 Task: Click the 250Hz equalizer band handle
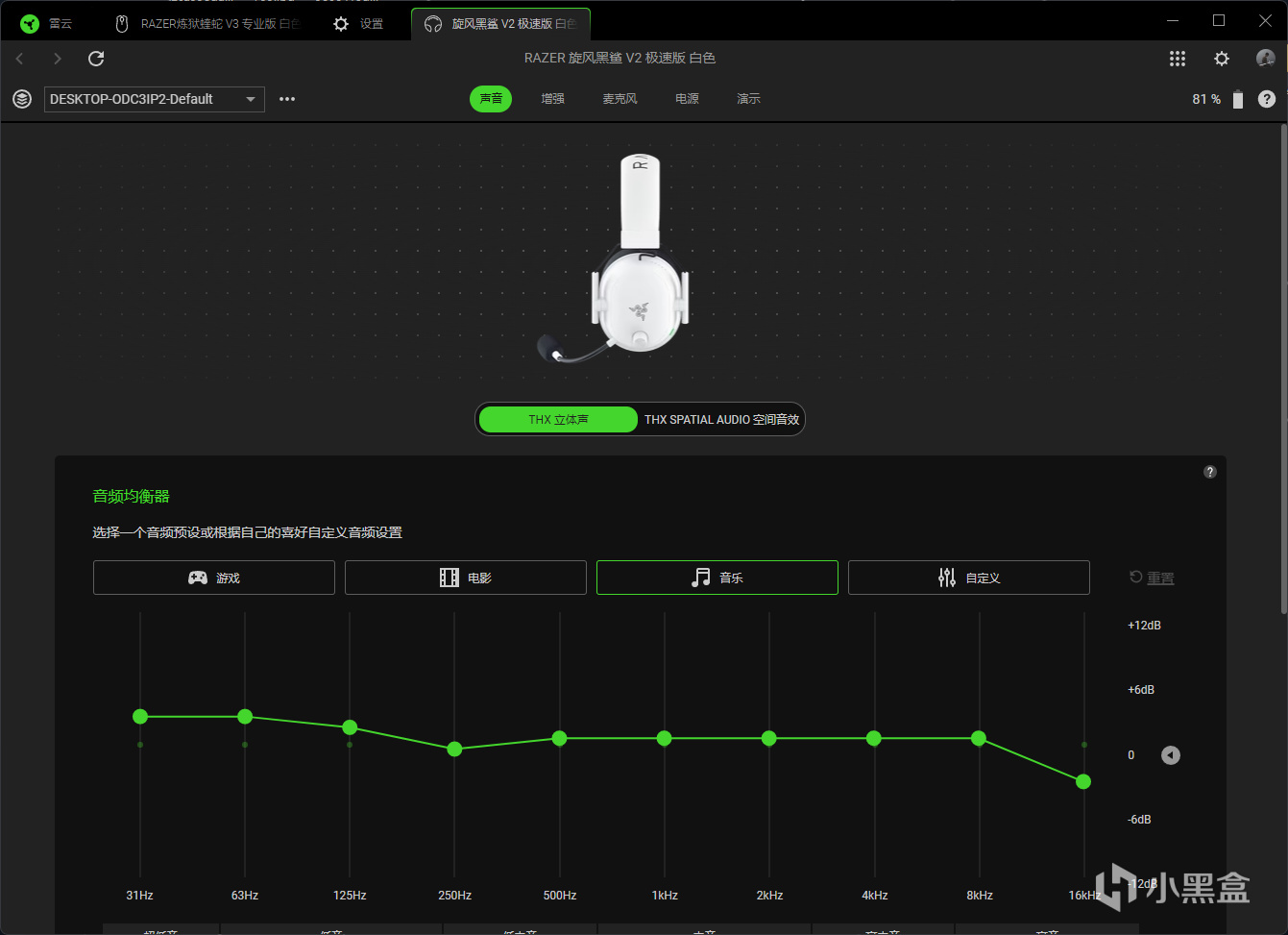click(455, 749)
